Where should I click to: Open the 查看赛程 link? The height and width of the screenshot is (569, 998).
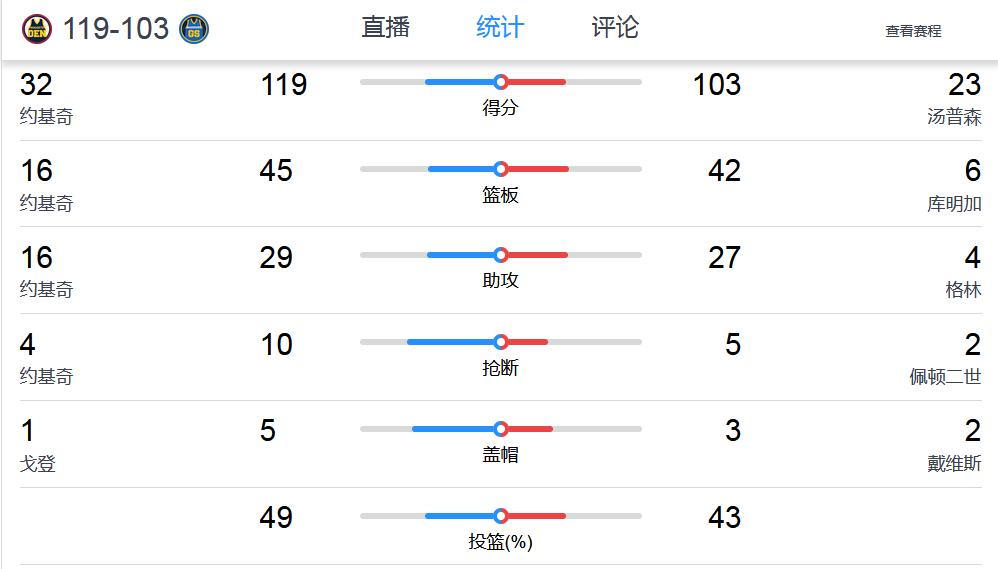coord(913,31)
